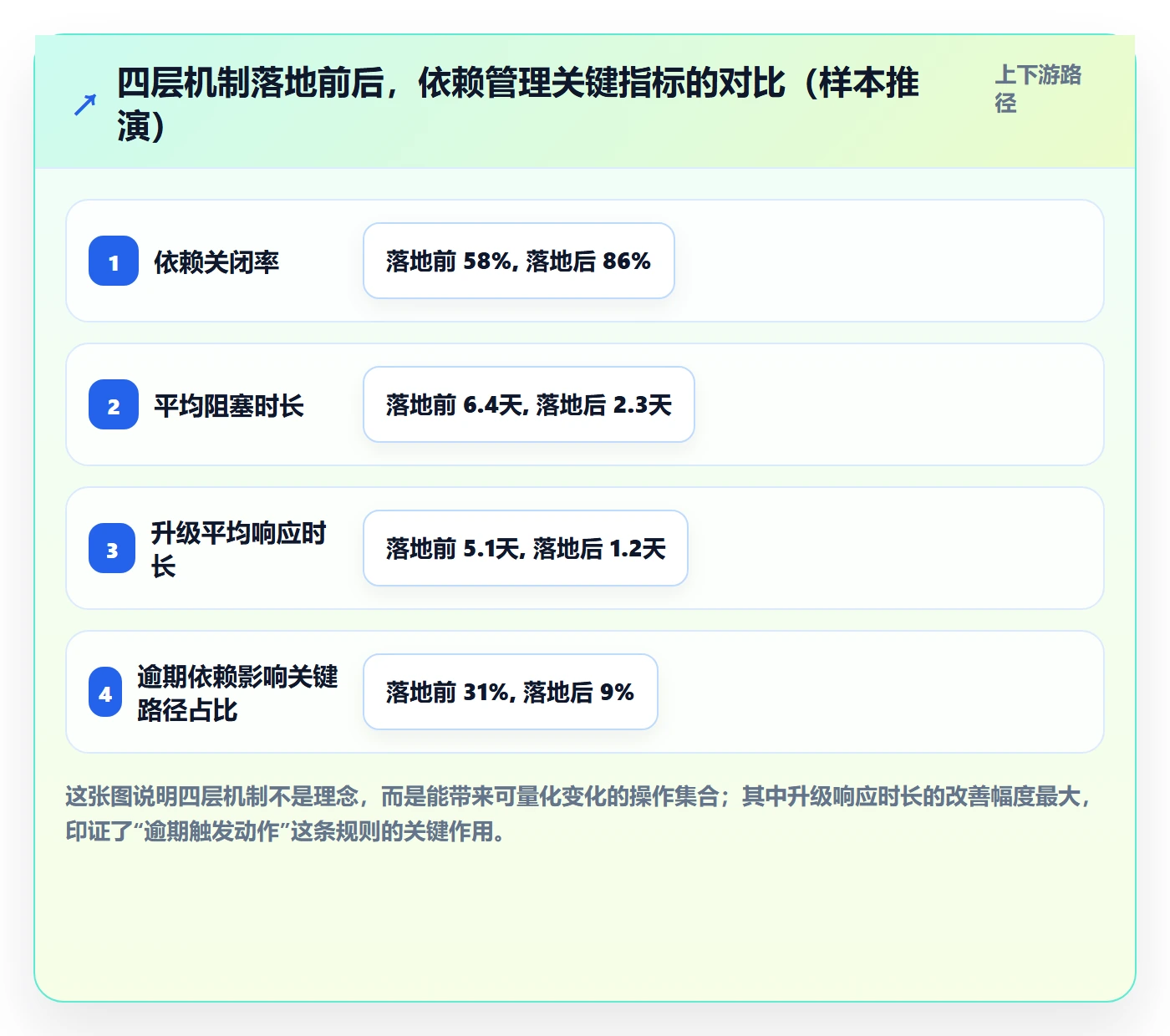The image size is (1170, 1036).
Task: Click the number 1 badge for 依赖关闭率
Action: [114, 261]
